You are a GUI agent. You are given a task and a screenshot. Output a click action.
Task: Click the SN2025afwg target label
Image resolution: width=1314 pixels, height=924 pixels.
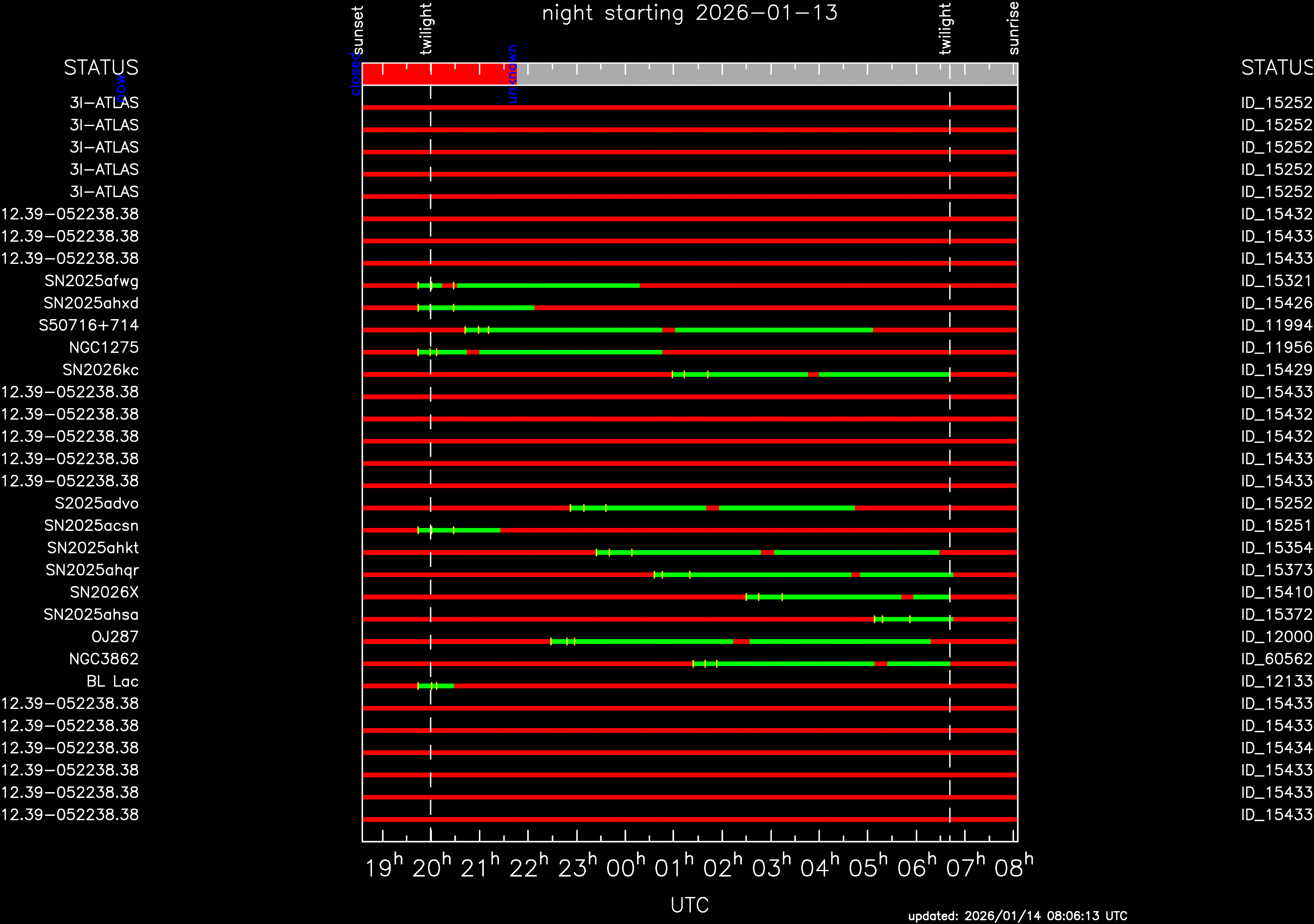(92, 281)
